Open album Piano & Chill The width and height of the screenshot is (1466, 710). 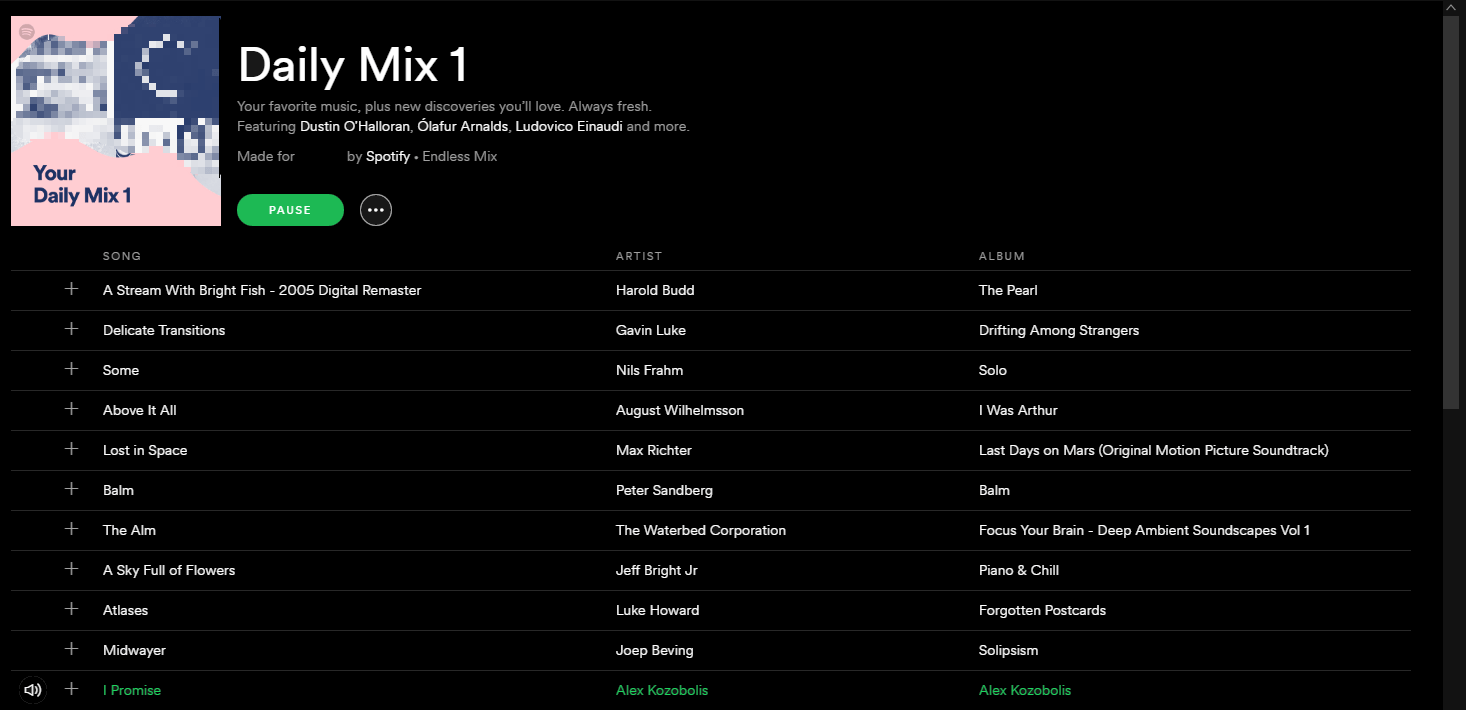1019,570
